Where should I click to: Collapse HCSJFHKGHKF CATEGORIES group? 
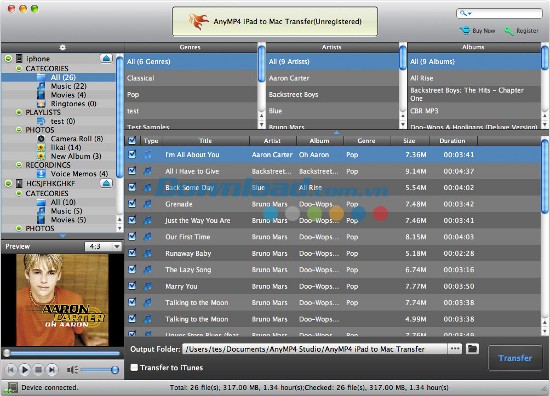19,193
